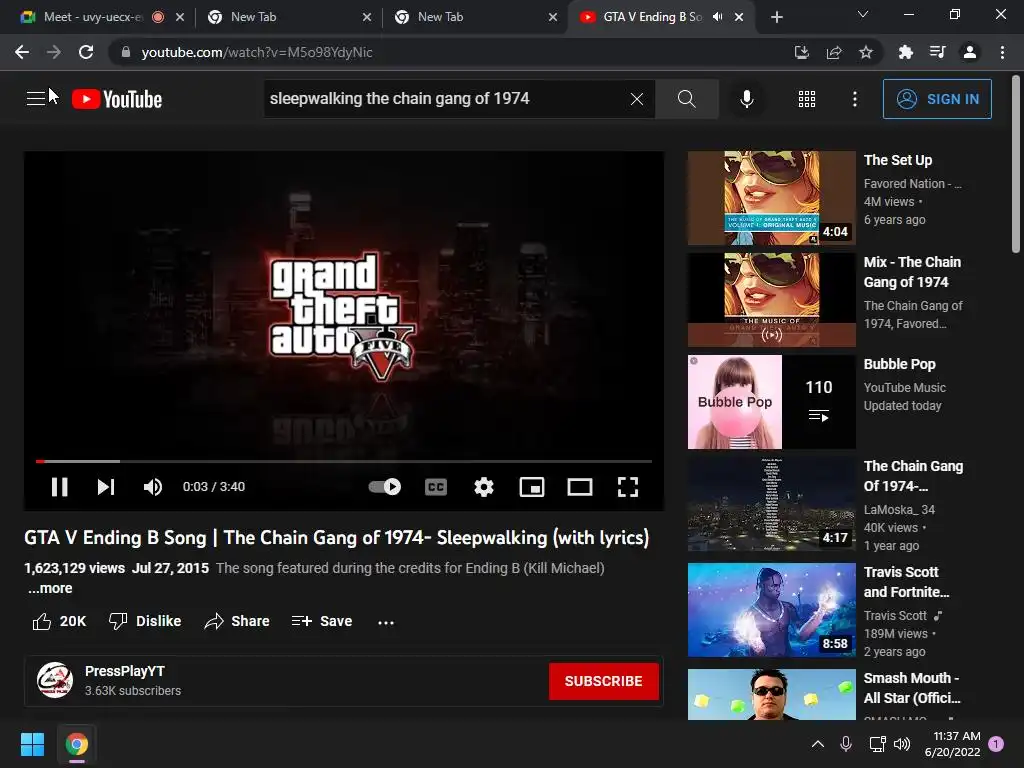
Task: Skip to next video
Action: [106, 487]
